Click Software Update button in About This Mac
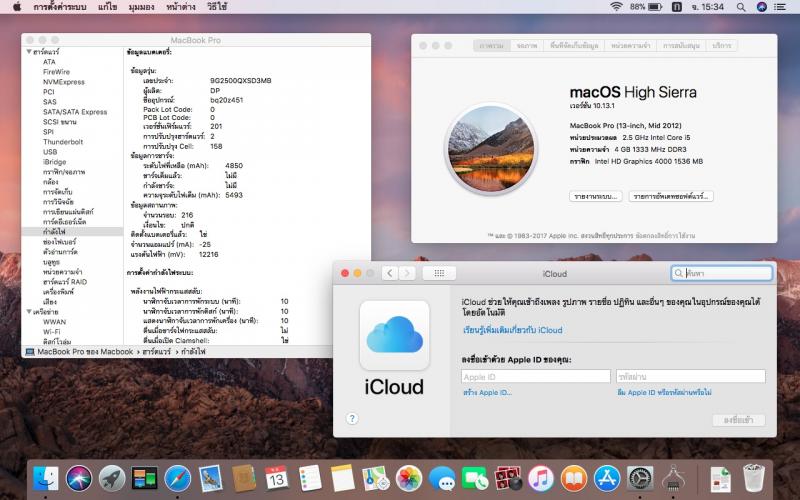 coord(671,196)
